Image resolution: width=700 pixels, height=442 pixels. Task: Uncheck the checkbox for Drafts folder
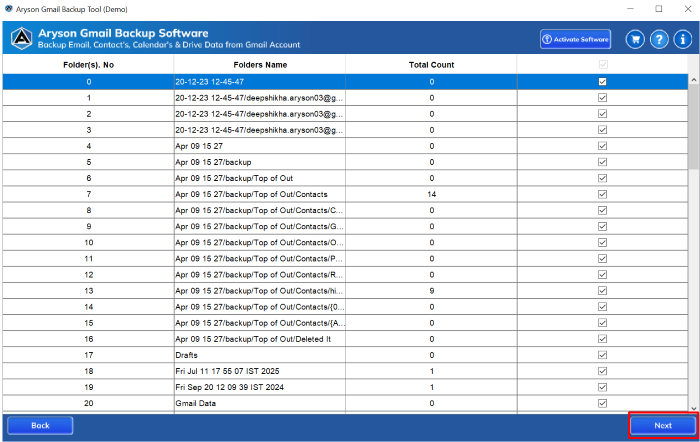point(602,354)
